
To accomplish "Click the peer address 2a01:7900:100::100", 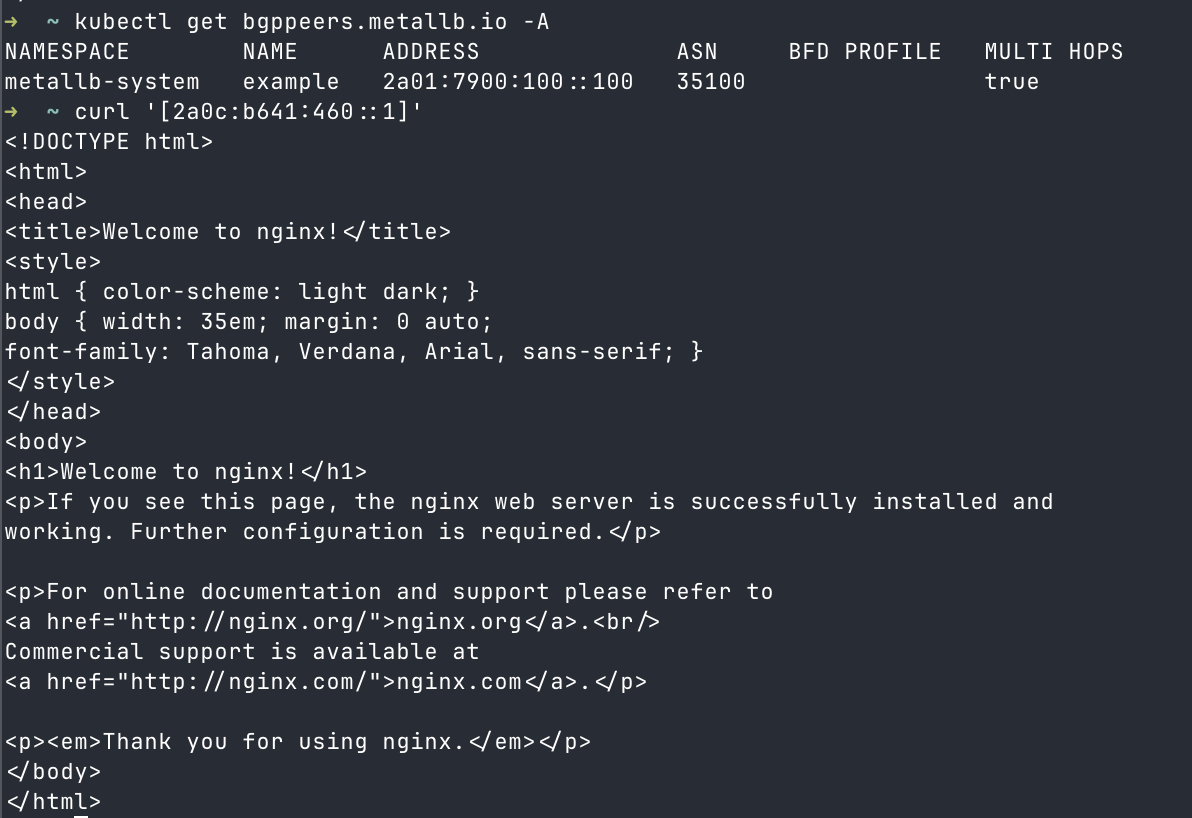I will (x=508, y=82).
